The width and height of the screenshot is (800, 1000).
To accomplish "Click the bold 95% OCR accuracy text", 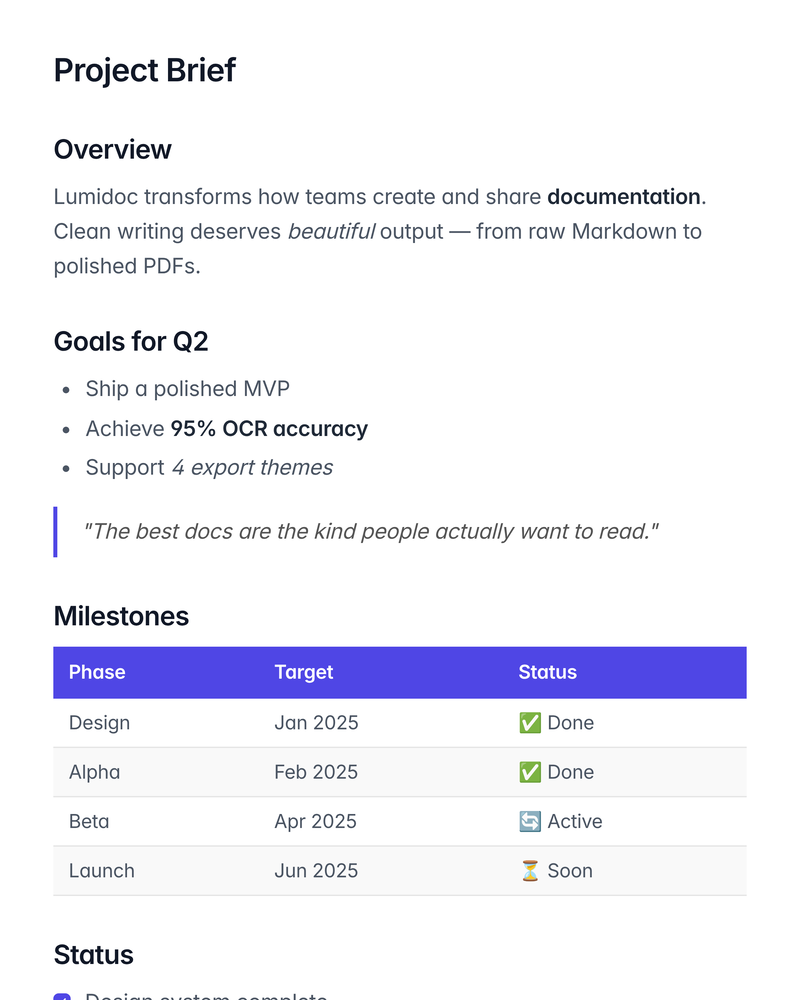I will click(x=269, y=429).
